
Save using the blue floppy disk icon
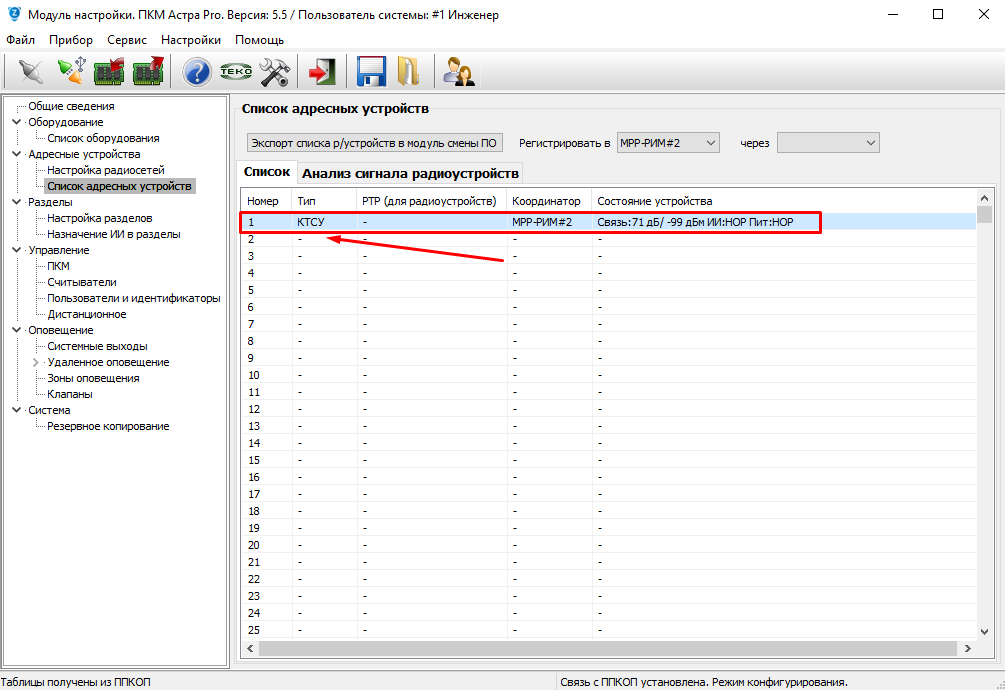pos(371,71)
